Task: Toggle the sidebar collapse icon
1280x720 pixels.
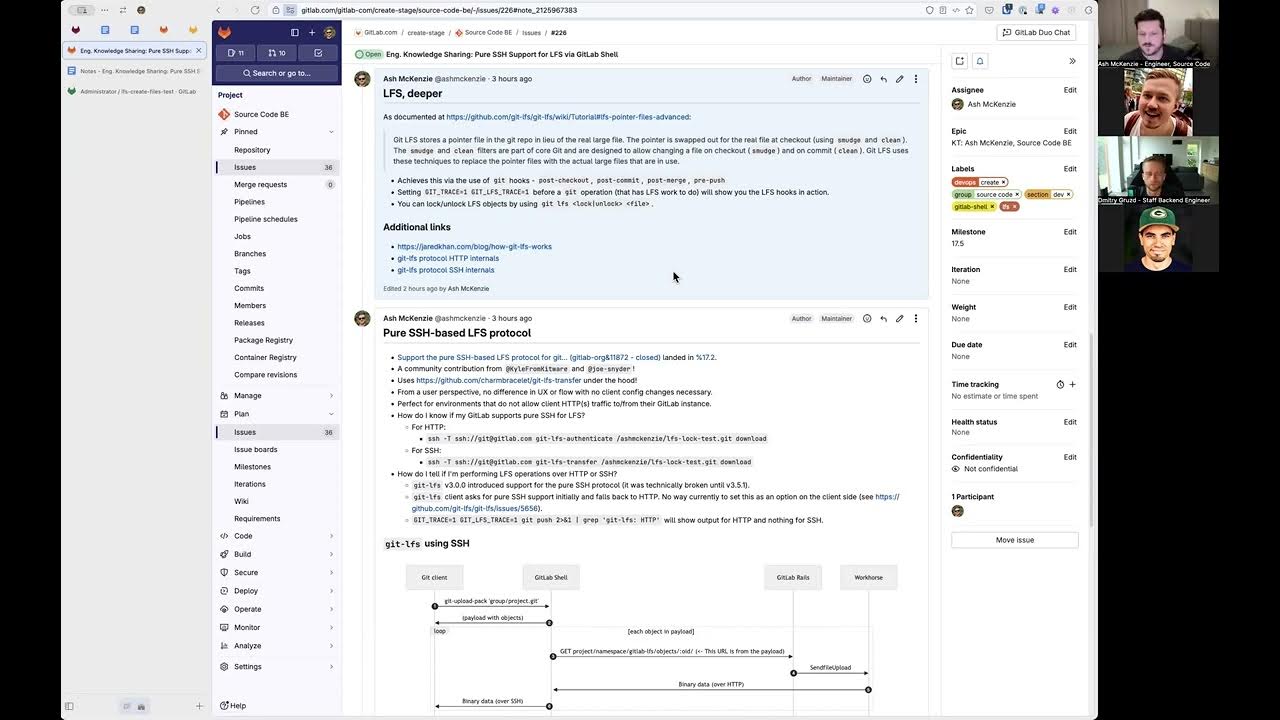Action: [294, 32]
